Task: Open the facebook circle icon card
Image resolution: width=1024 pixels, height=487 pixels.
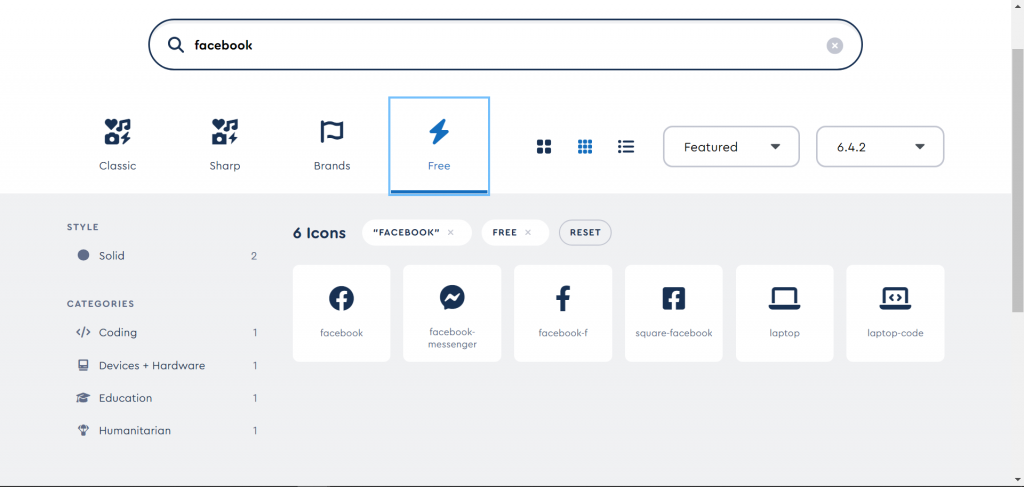Action: 342,313
